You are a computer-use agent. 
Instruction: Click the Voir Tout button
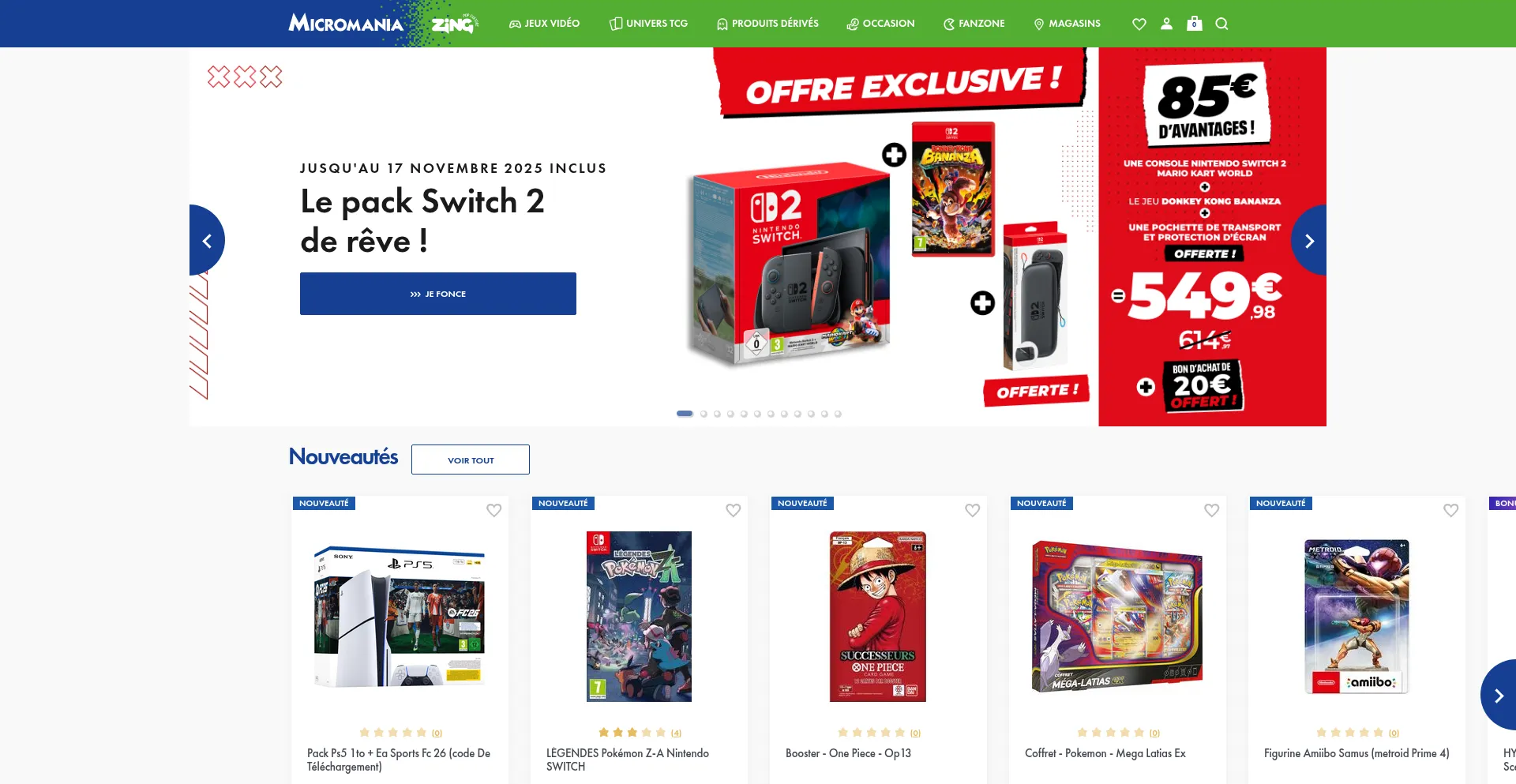pyautogui.click(x=471, y=460)
